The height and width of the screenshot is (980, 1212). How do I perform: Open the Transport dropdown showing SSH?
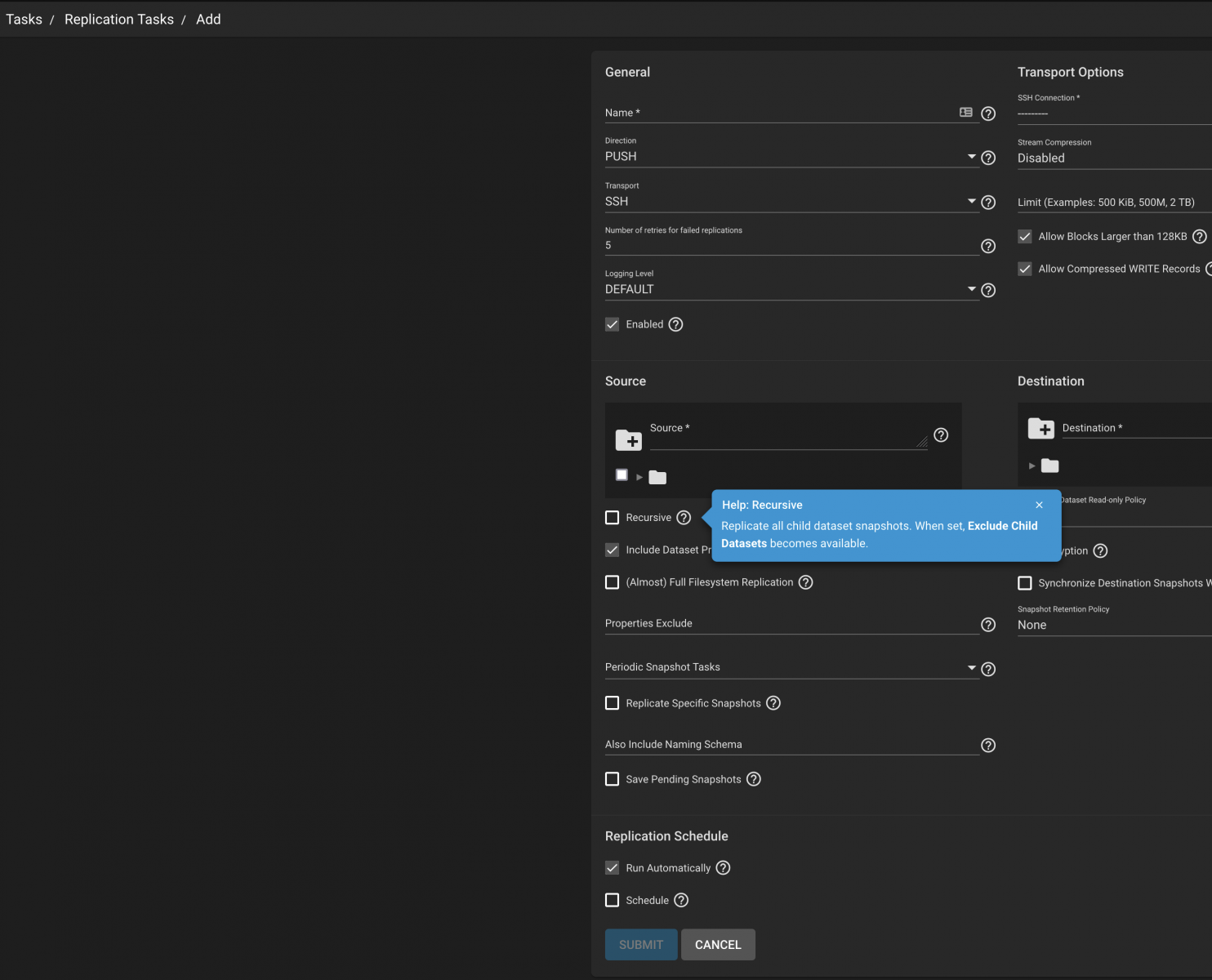coord(791,202)
